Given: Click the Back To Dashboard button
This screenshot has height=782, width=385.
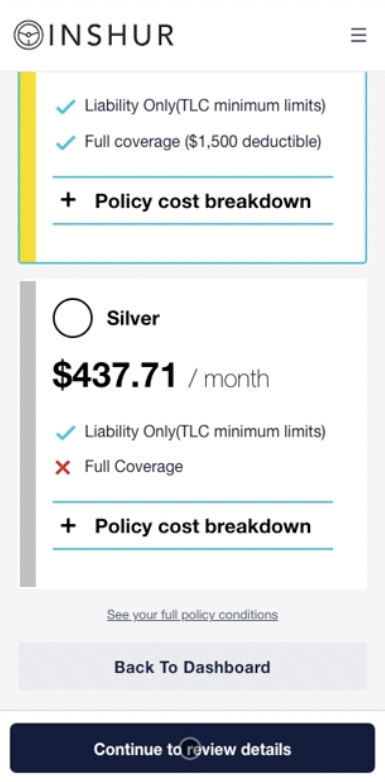Looking at the screenshot, I should (192, 666).
